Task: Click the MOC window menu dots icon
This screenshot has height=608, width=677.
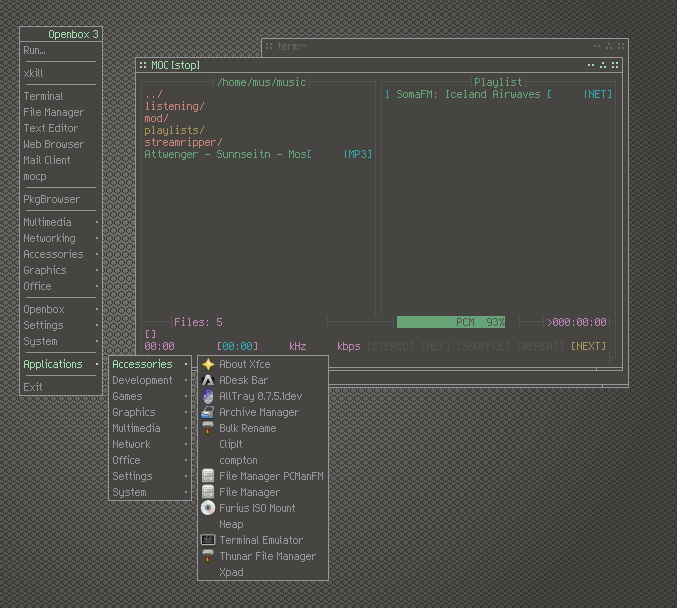Action: [143, 65]
